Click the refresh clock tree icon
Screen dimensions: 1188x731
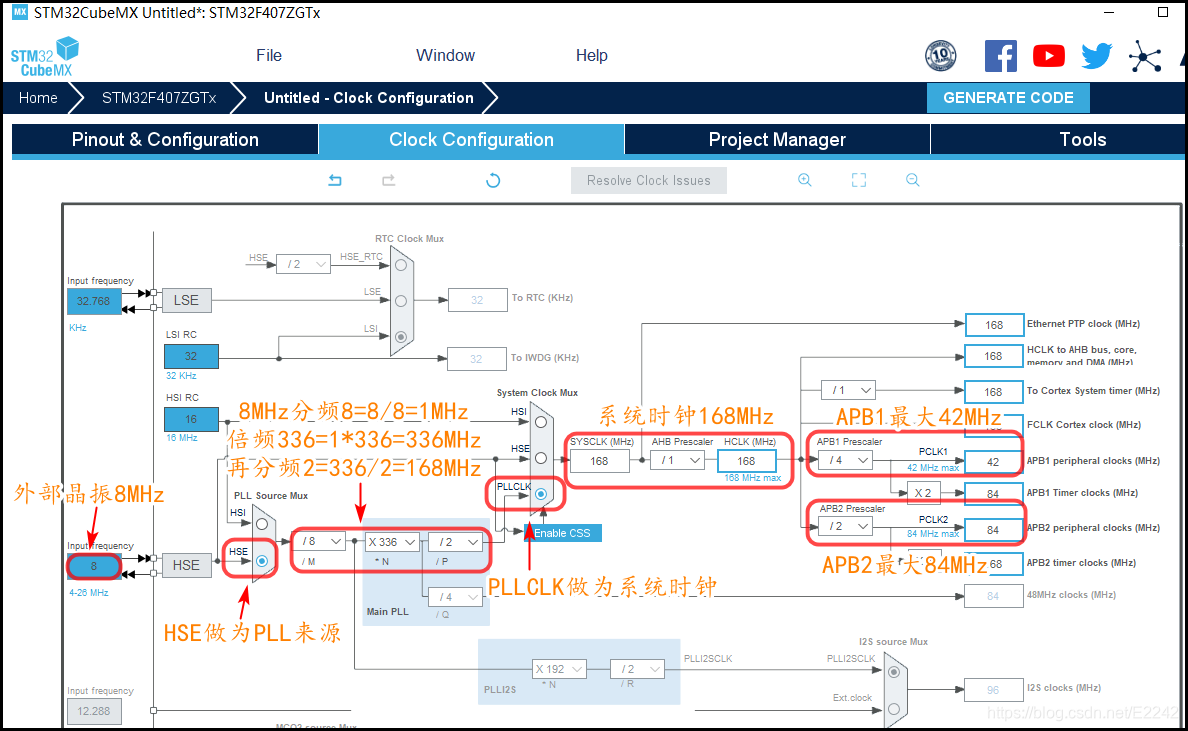tap(493, 180)
